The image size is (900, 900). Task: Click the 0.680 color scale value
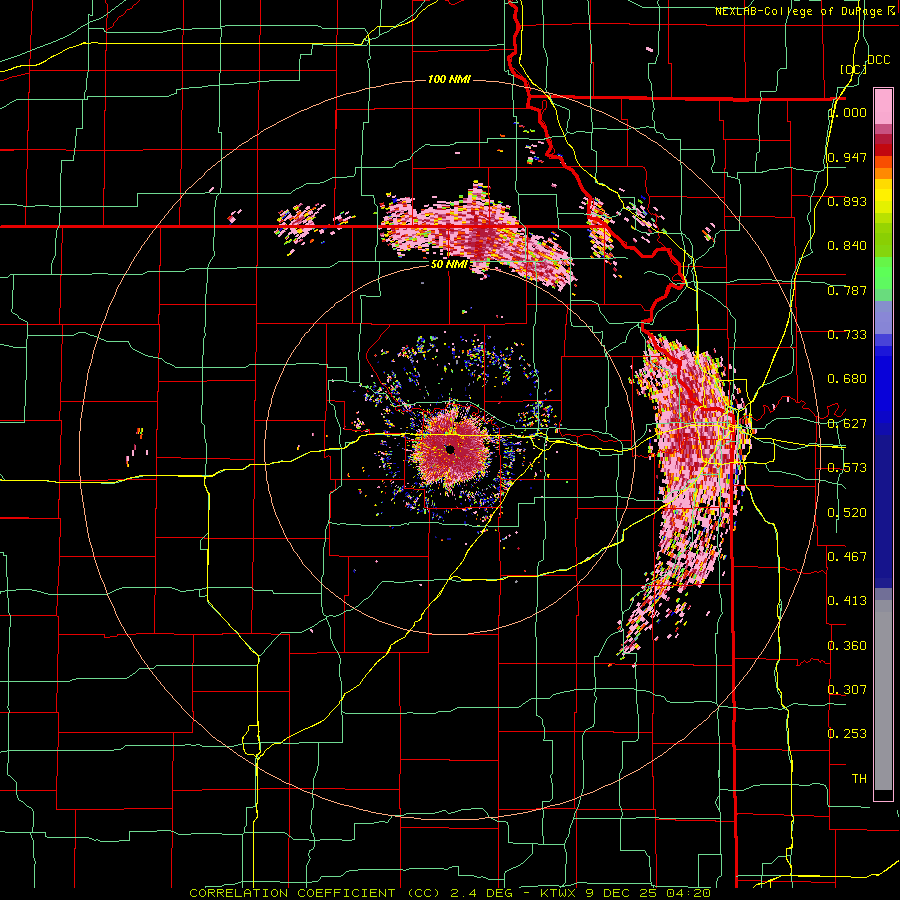(847, 379)
